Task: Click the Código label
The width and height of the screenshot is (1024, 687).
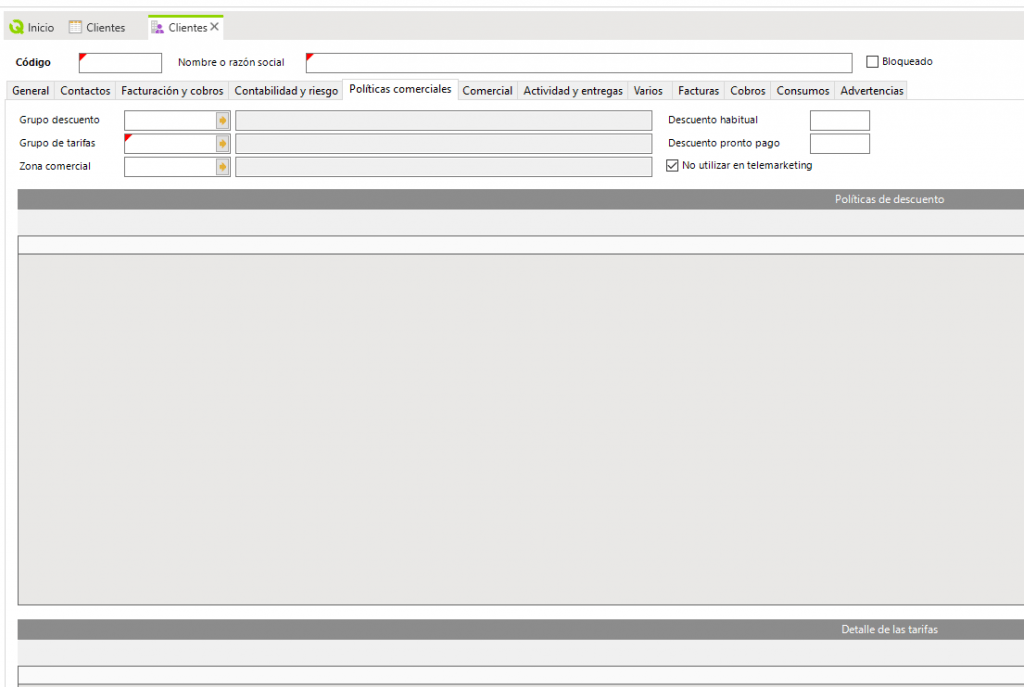Action: pyautogui.click(x=33, y=63)
